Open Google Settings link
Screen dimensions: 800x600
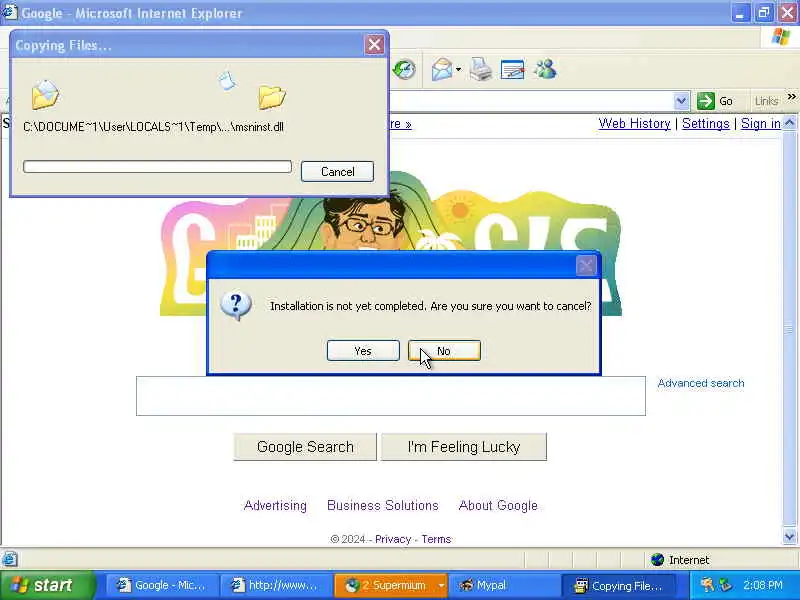point(706,123)
